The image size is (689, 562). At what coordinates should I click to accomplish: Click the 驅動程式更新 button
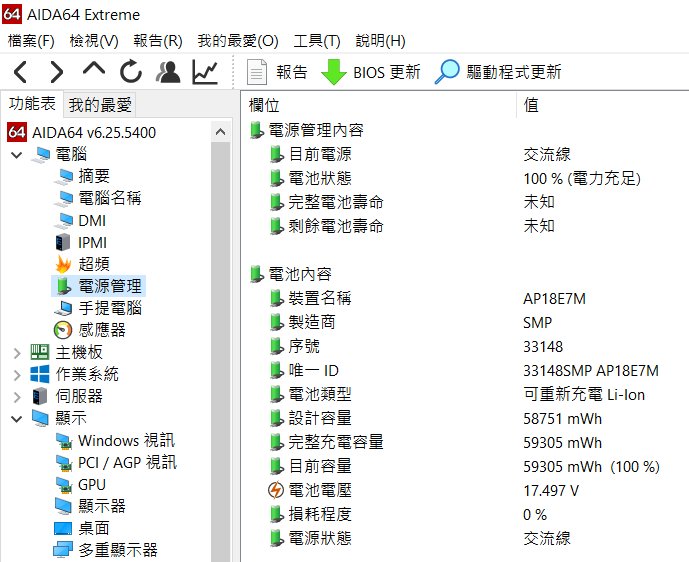coord(498,72)
